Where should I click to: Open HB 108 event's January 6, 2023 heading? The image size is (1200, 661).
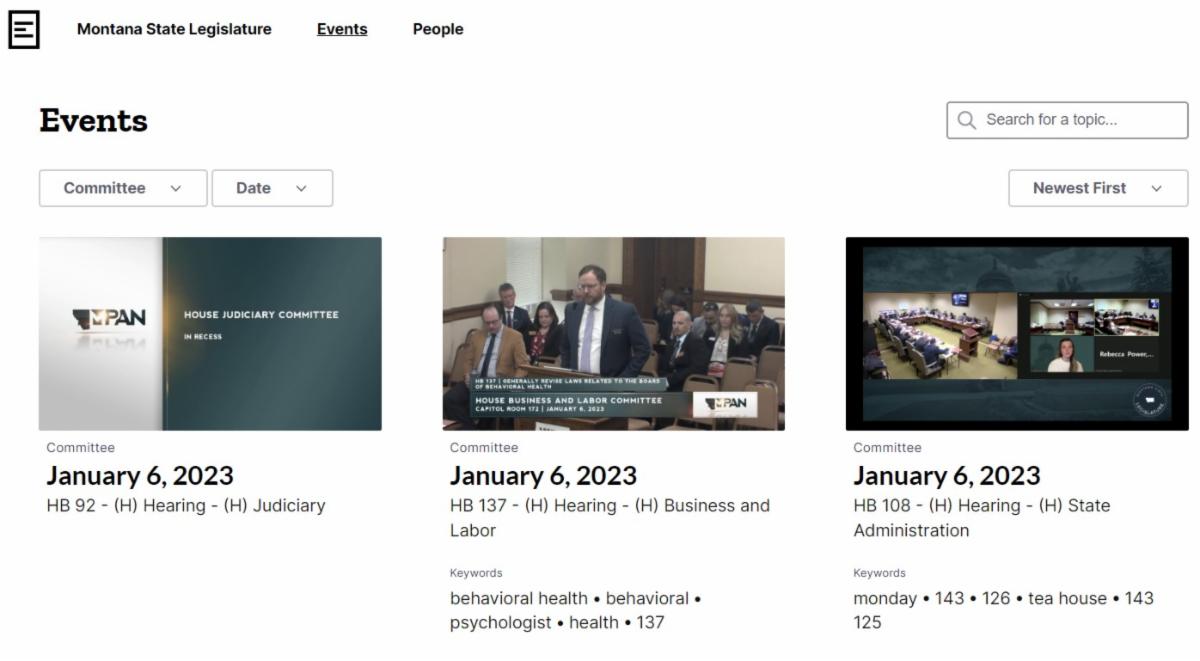(947, 476)
